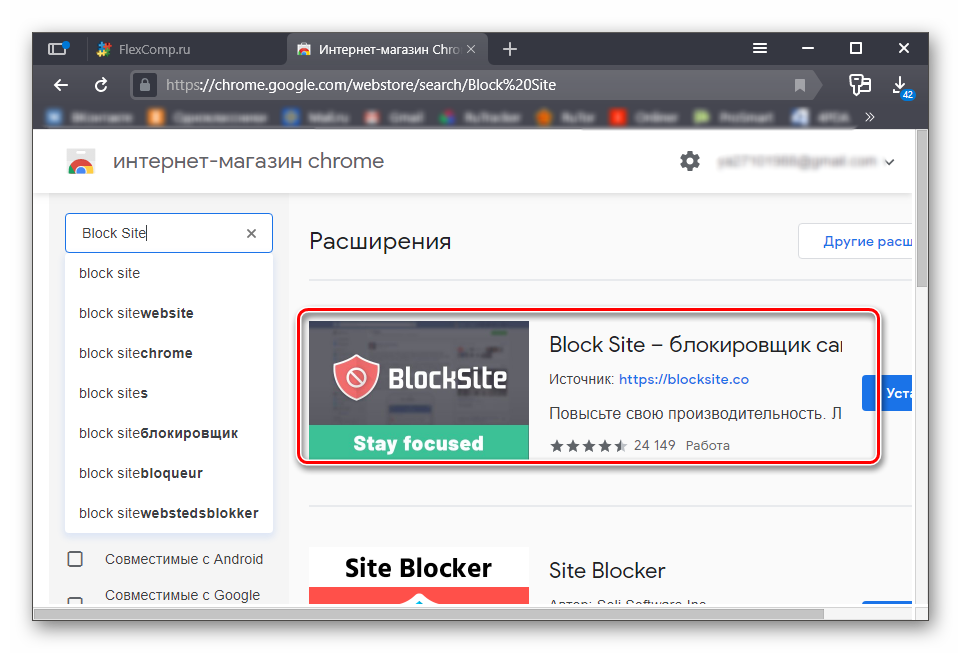The width and height of the screenshot is (961, 653).
Task: Click the Chrome Web Store logo
Action: (x=81, y=162)
